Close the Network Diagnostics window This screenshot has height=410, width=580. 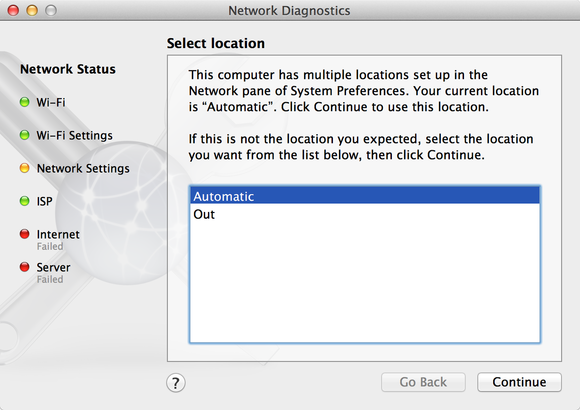click(13, 10)
